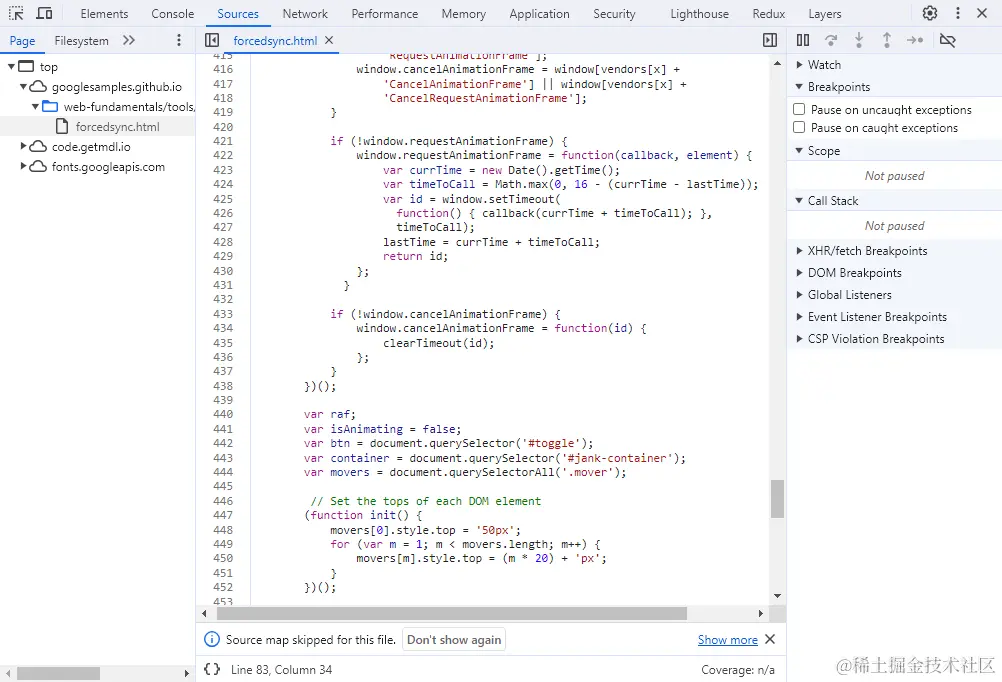
Task: Click the fonts.googleapis.com cloud icon
Action: (x=38, y=166)
